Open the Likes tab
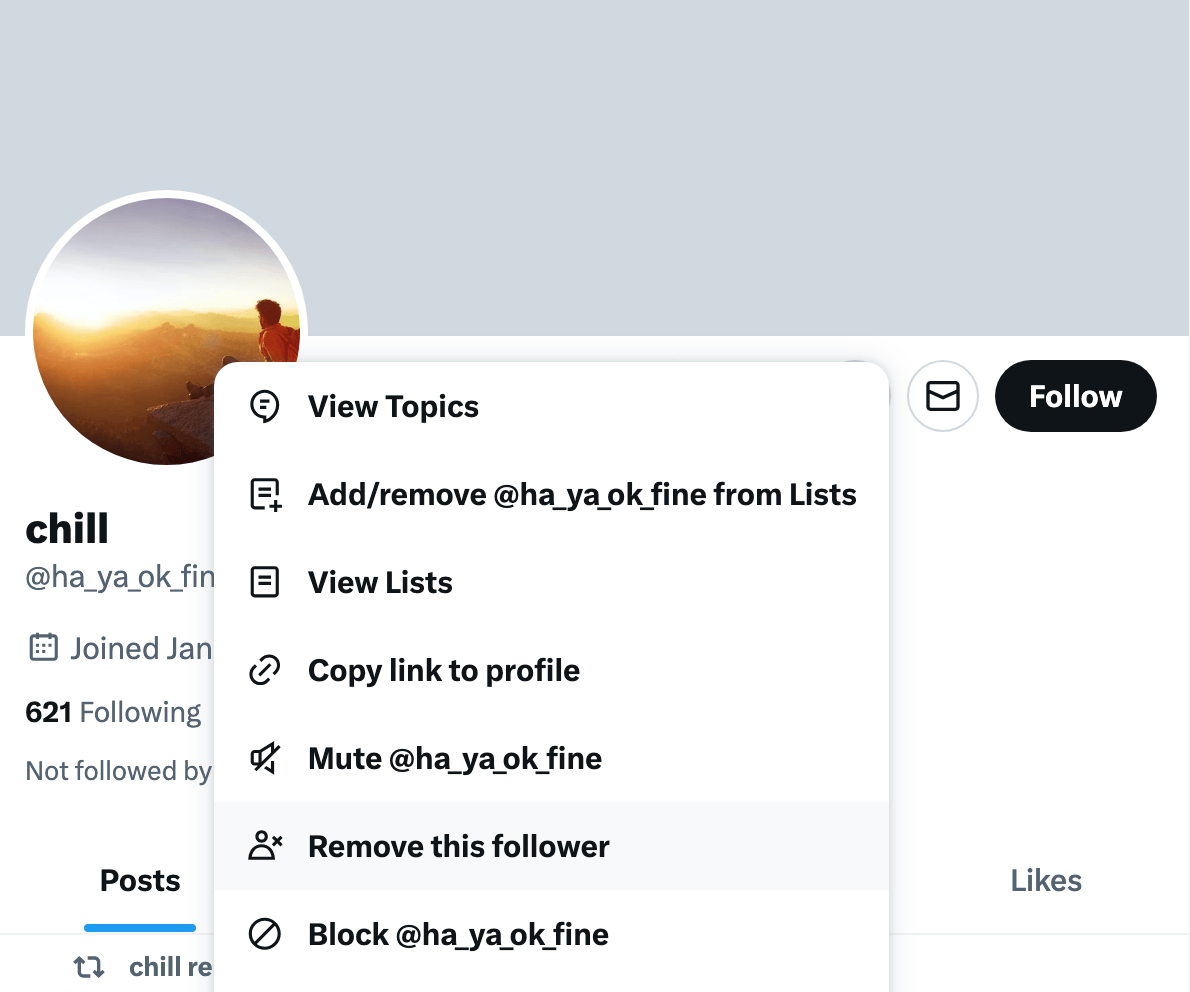 pos(1046,881)
